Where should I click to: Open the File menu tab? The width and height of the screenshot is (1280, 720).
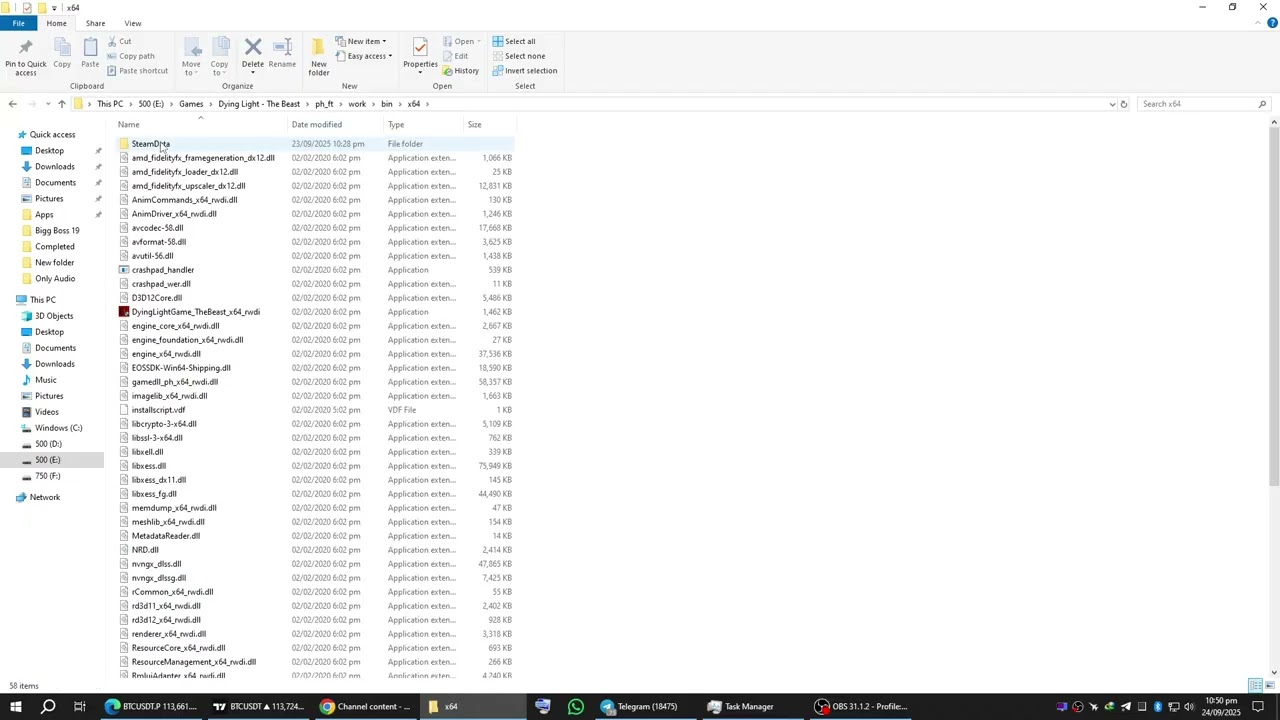[x=18, y=23]
